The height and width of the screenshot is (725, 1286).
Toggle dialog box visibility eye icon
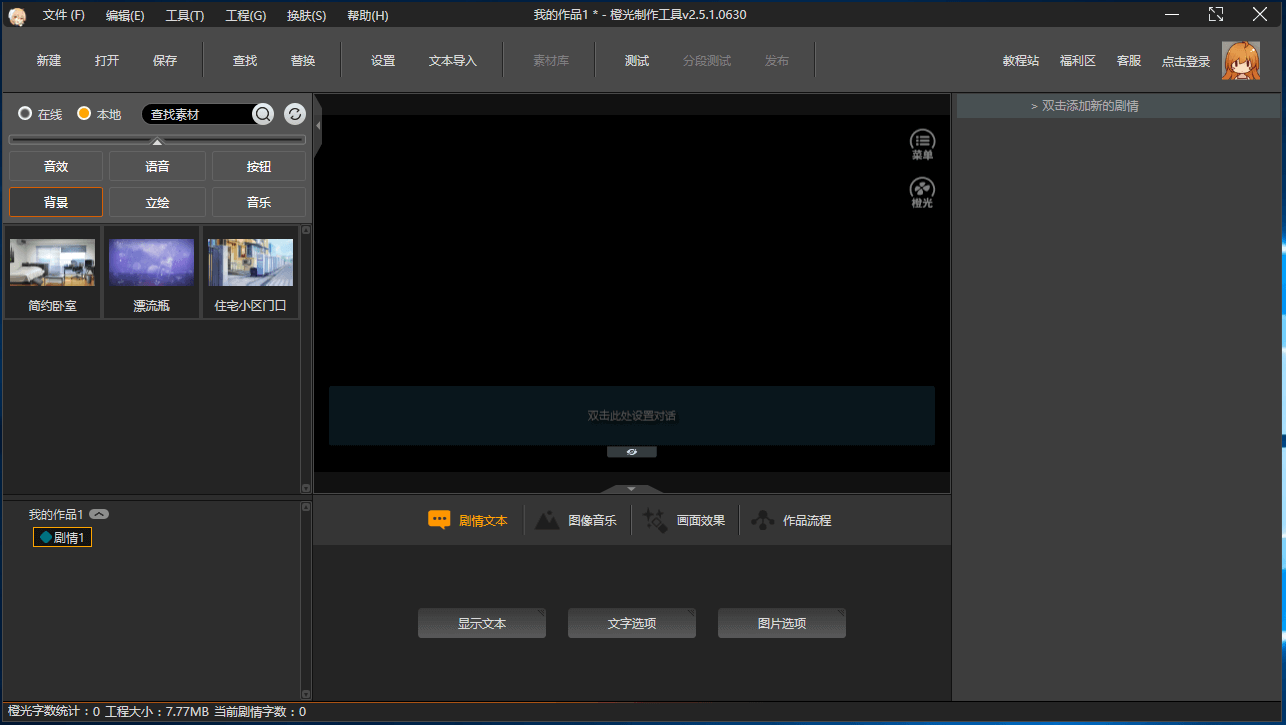pyautogui.click(x=632, y=452)
